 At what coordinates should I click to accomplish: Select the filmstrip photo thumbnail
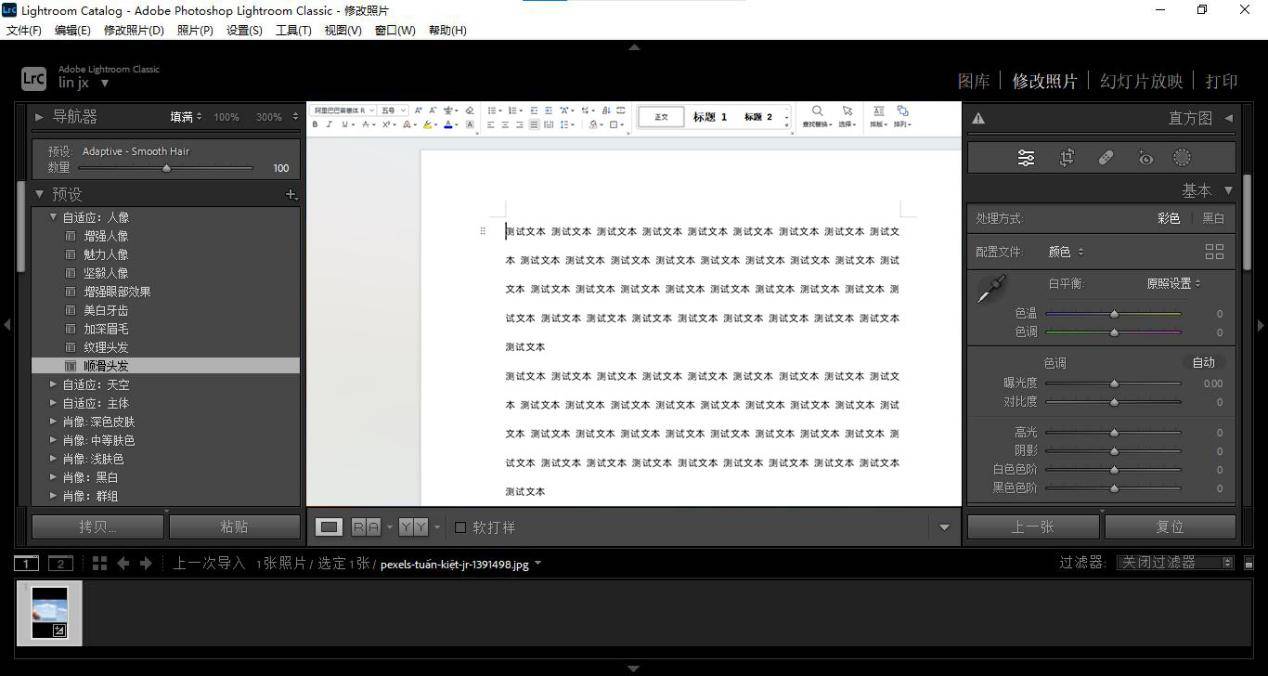(x=49, y=612)
